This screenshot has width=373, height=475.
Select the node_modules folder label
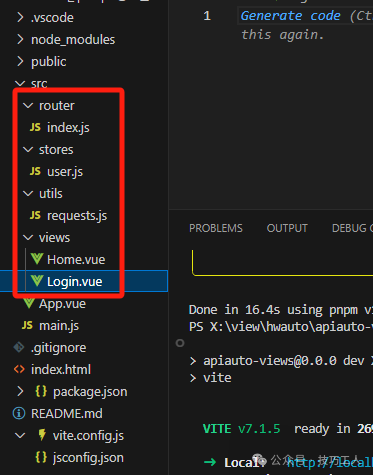coord(73,39)
